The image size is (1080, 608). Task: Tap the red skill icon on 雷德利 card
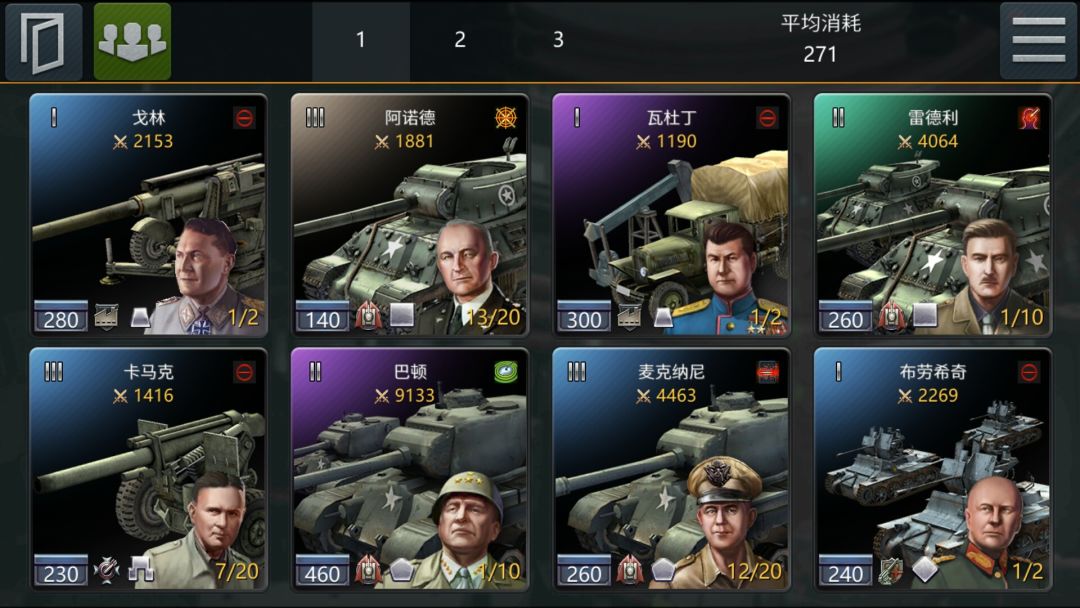pos(1029,118)
